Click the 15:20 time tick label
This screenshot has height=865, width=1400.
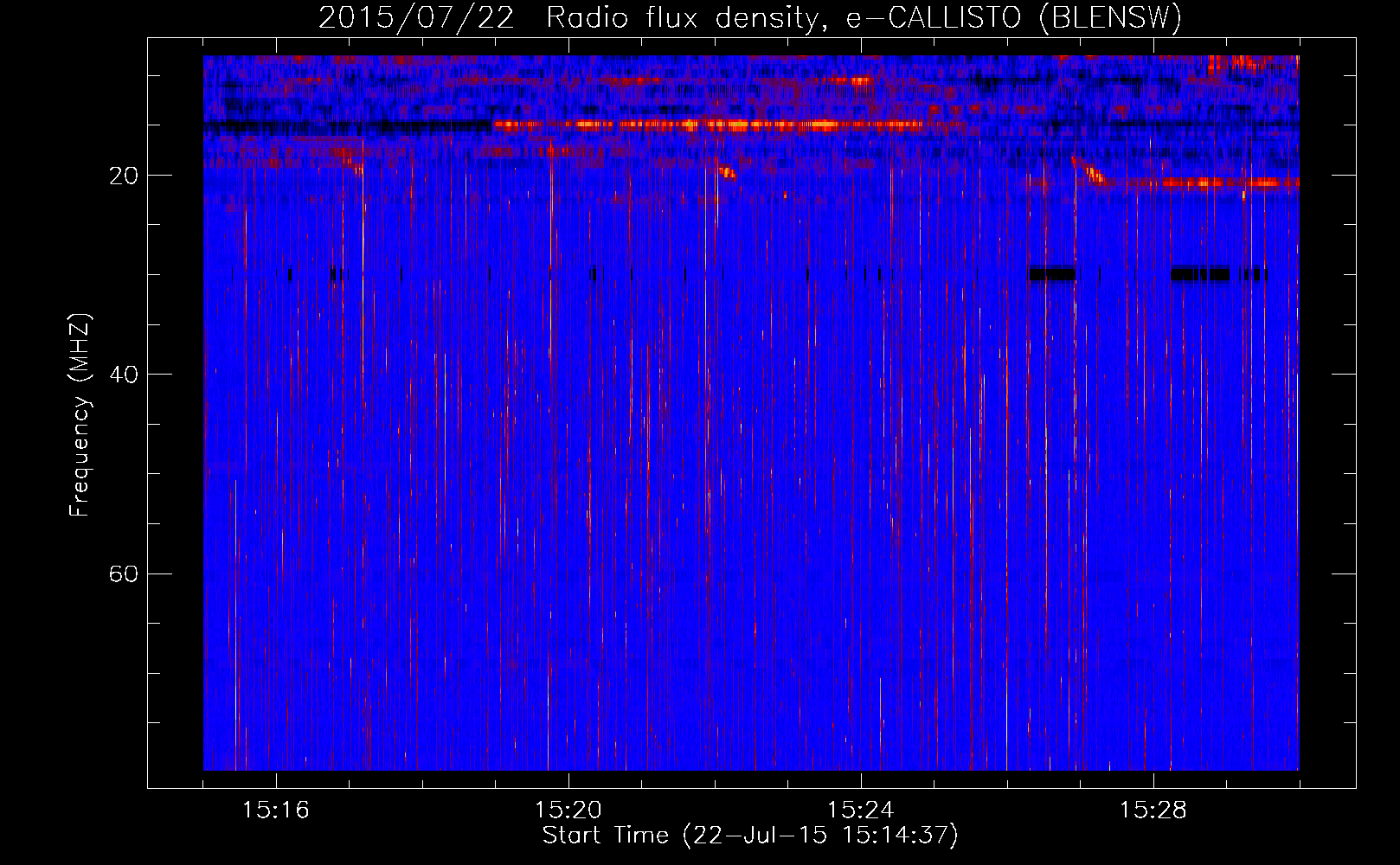click(x=568, y=811)
